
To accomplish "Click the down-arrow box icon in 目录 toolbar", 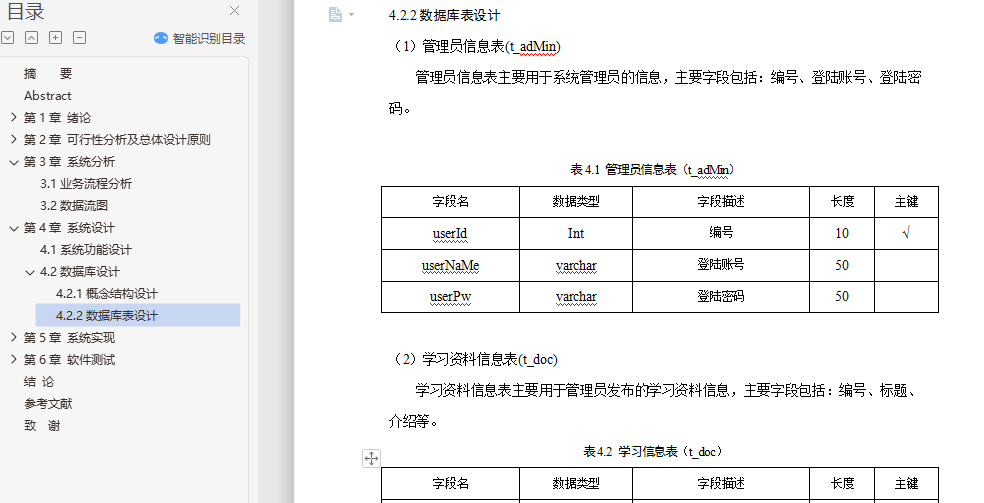I will click(x=8, y=38).
